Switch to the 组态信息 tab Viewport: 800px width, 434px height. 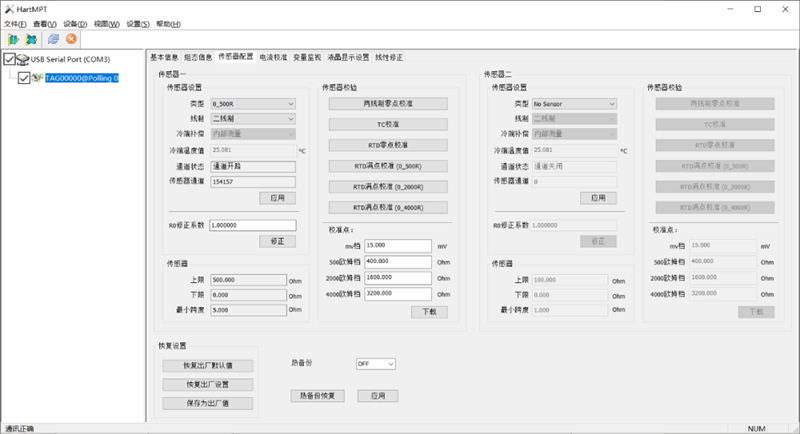pos(198,58)
